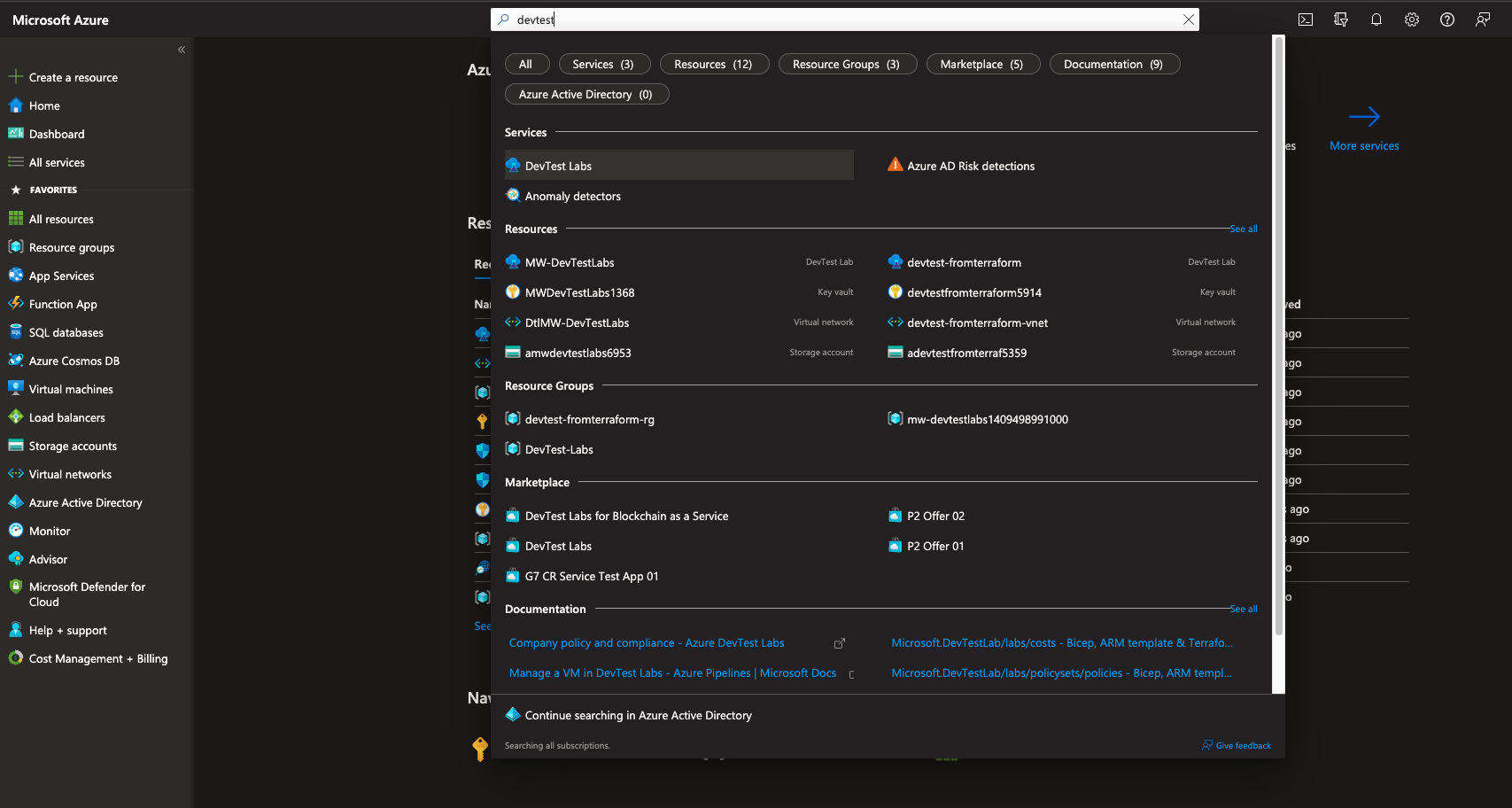Open the feedback icon in the top bar
Image resolution: width=1512 pixels, height=808 pixels.
click(1483, 19)
